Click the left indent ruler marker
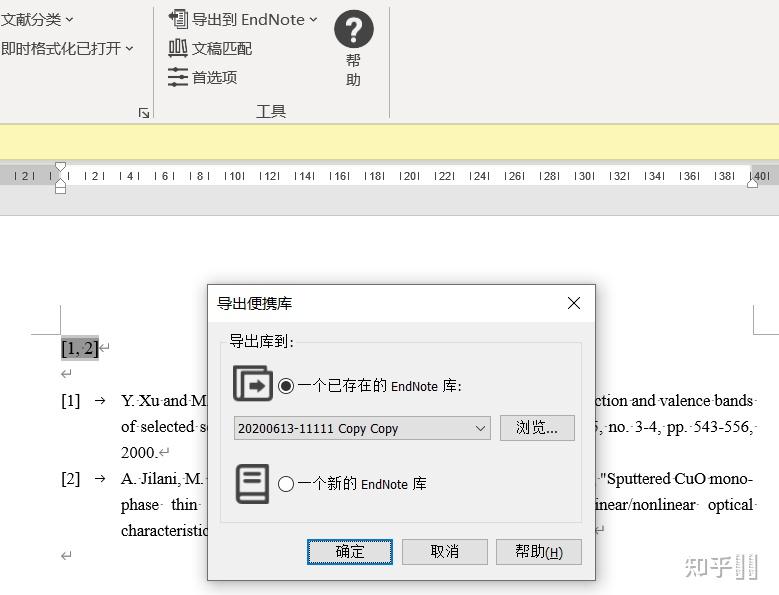This screenshot has width=779, height=595. 60,188
